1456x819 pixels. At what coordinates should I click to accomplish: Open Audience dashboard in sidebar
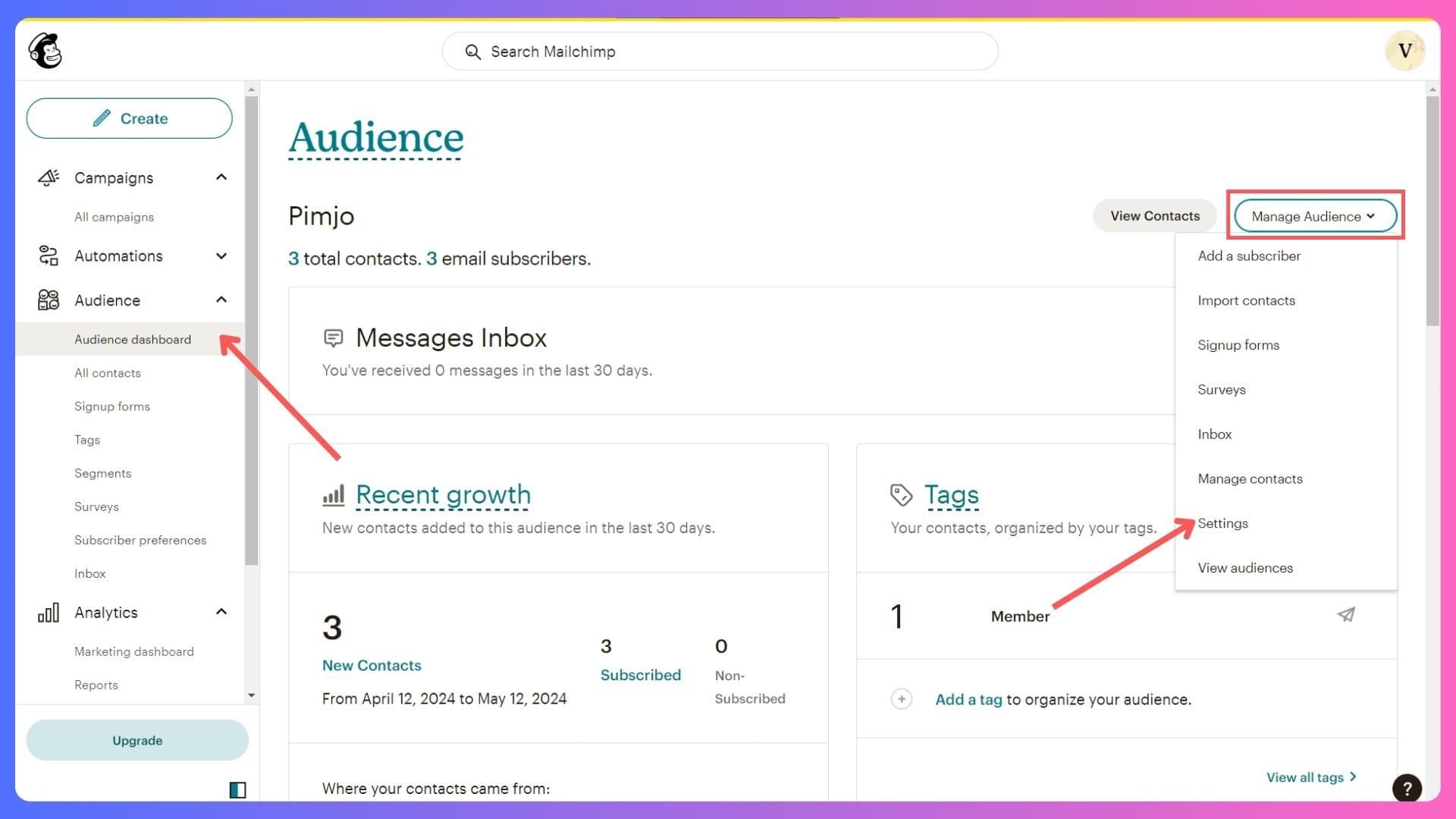point(133,339)
